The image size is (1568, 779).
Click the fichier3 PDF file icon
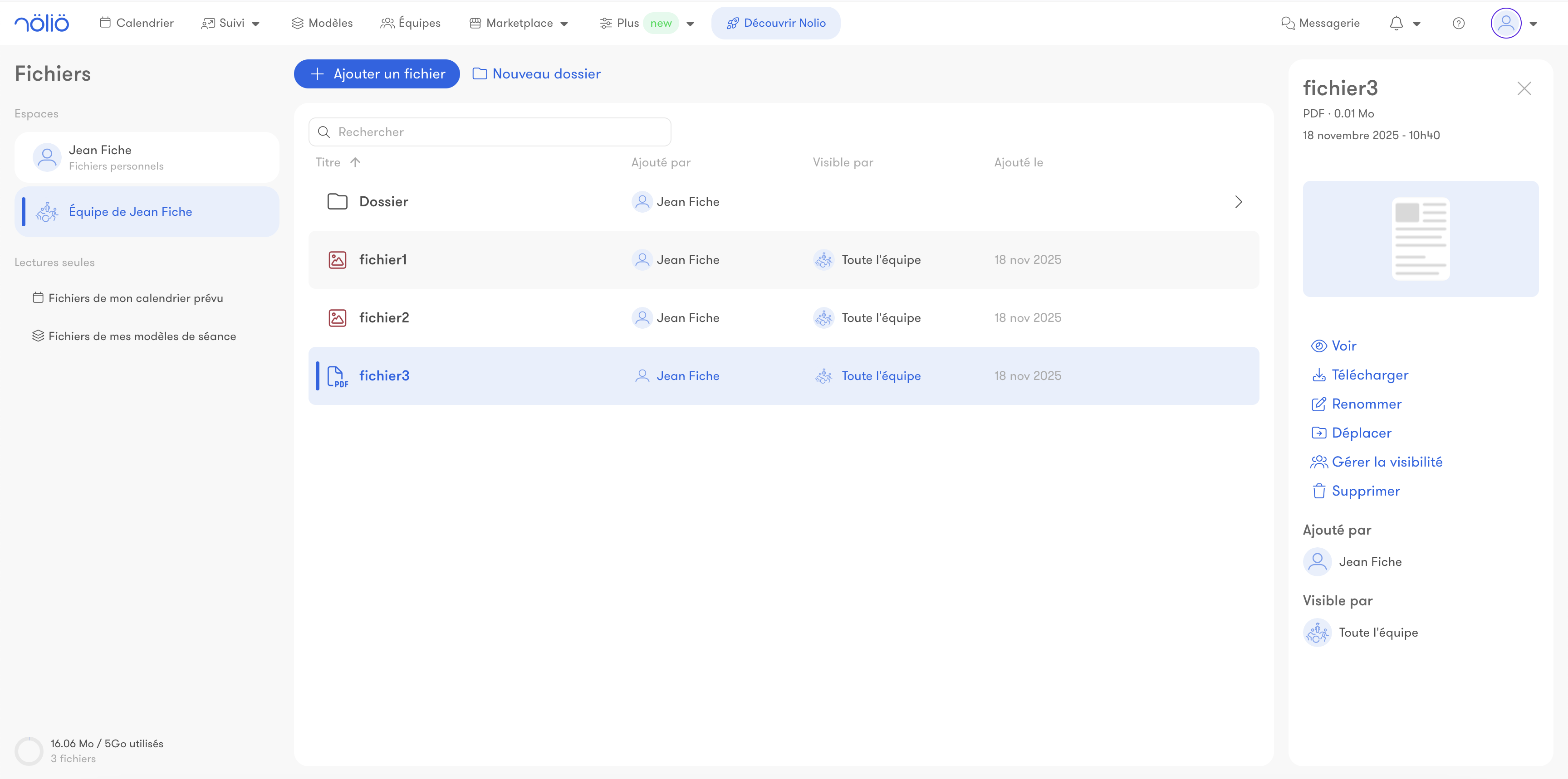pyautogui.click(x=337, y=376)
